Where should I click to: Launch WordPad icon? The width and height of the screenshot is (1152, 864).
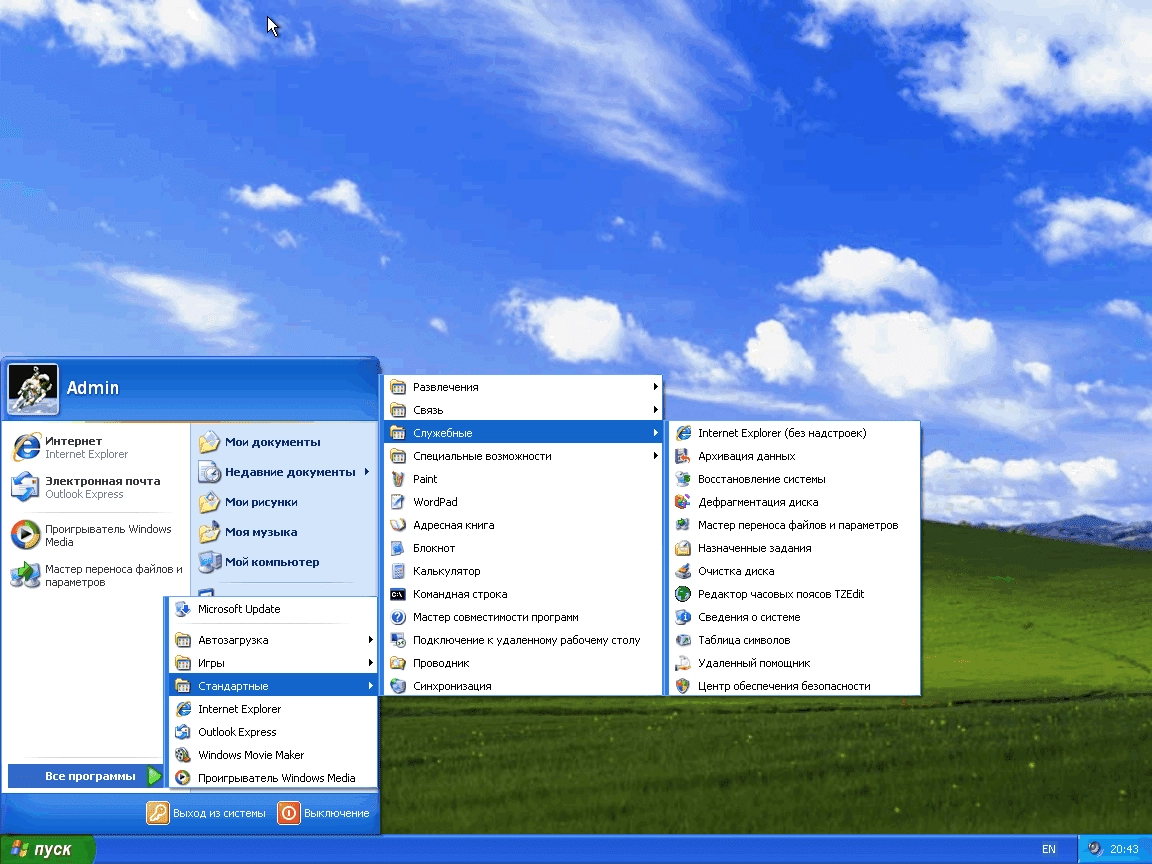click(397, 502)
